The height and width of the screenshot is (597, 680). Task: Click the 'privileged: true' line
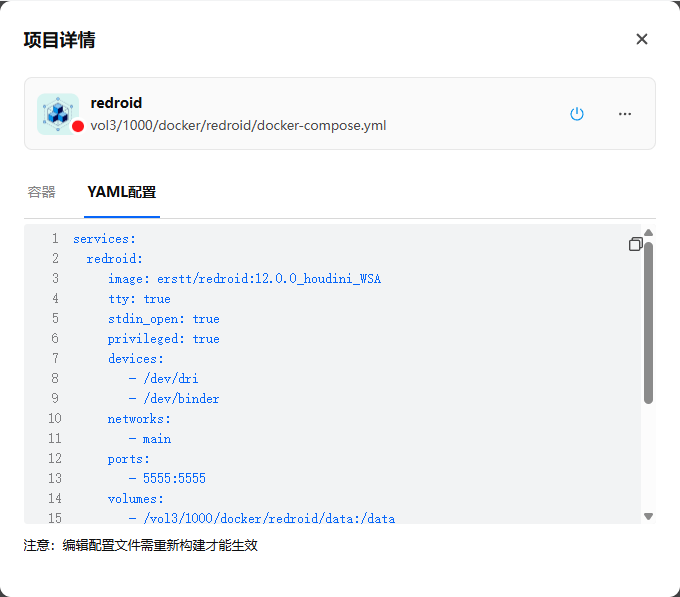(x=163, y=339)
